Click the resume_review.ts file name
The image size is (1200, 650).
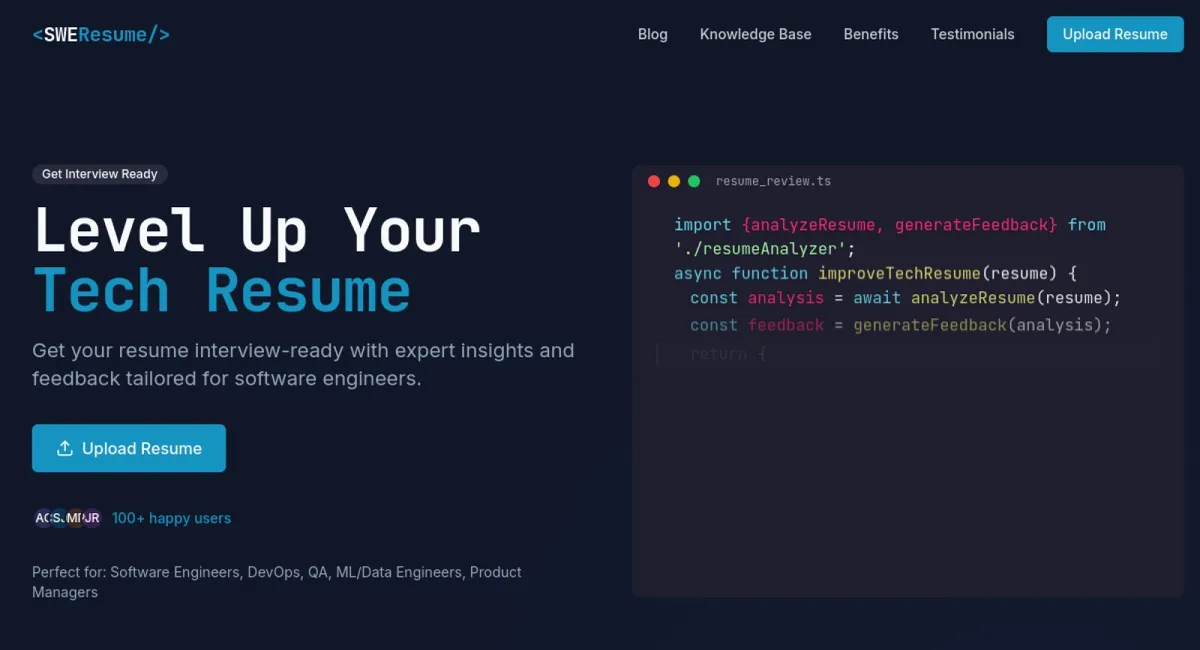pyautogui.click(x=773, y=181)
